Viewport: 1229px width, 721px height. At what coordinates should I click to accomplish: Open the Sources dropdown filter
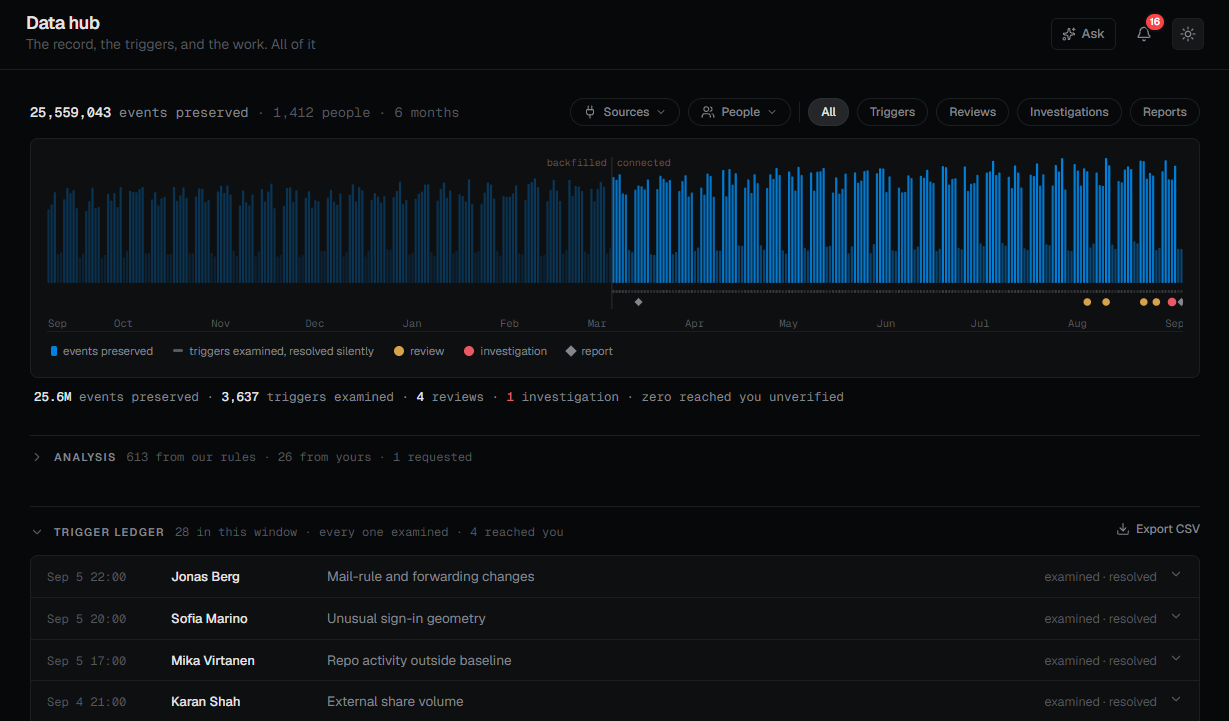pos(625,112)
